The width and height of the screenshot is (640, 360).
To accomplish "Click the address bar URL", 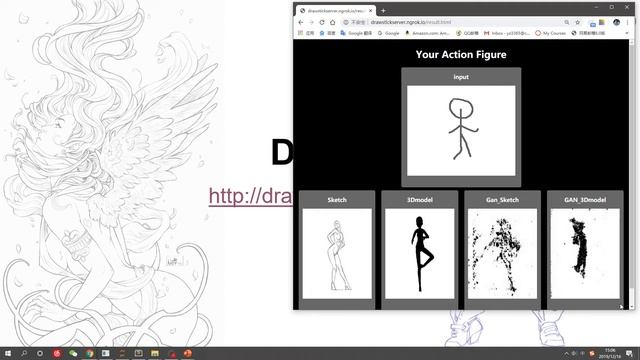I will point(411,22).
